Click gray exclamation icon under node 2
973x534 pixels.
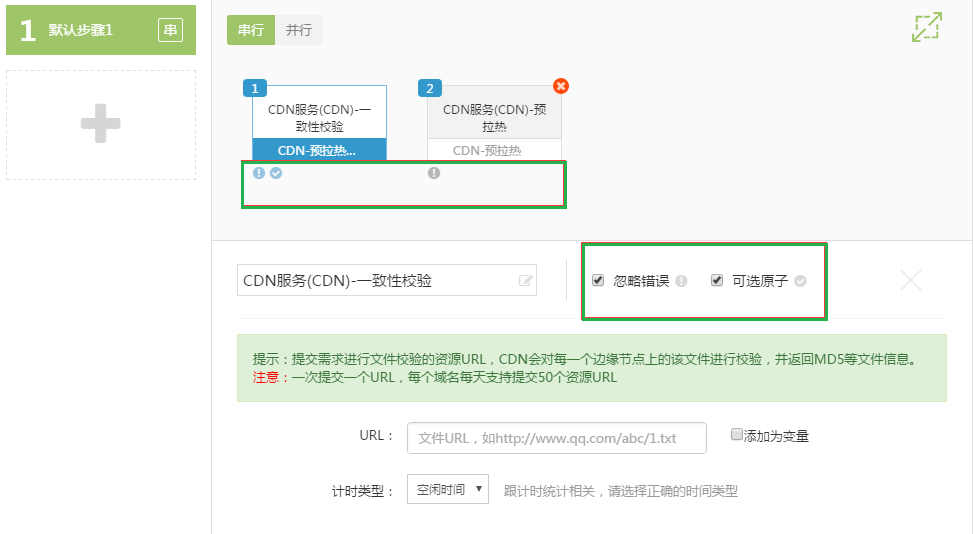(434, 173)
